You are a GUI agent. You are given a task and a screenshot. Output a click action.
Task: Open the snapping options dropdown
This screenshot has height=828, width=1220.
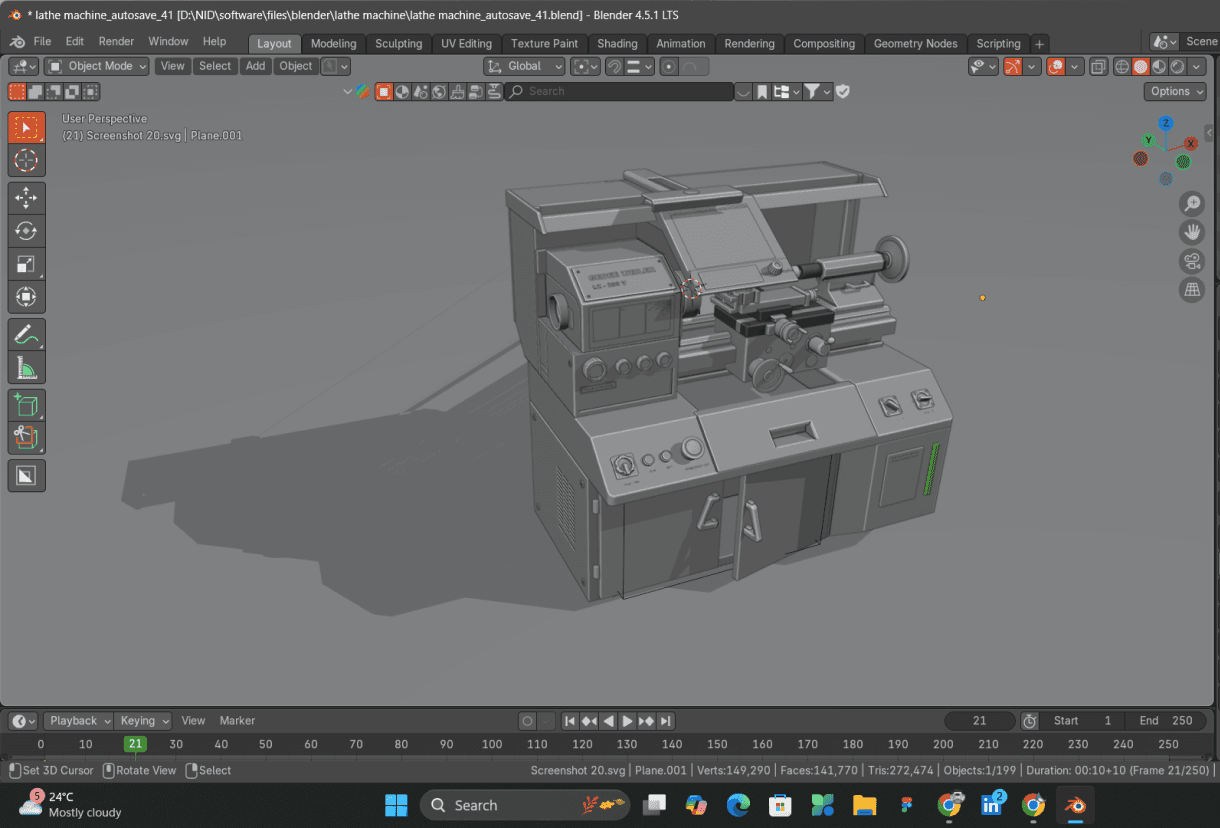coord(640,67)
